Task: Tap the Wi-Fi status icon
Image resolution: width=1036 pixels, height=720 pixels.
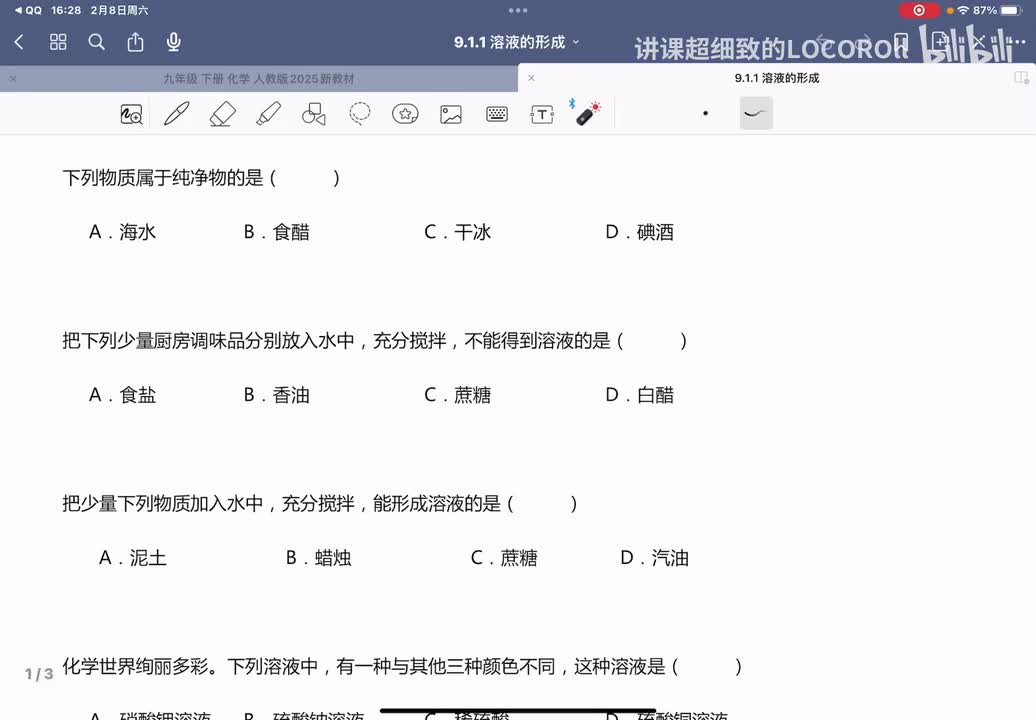Action: (x=963, y=10)
